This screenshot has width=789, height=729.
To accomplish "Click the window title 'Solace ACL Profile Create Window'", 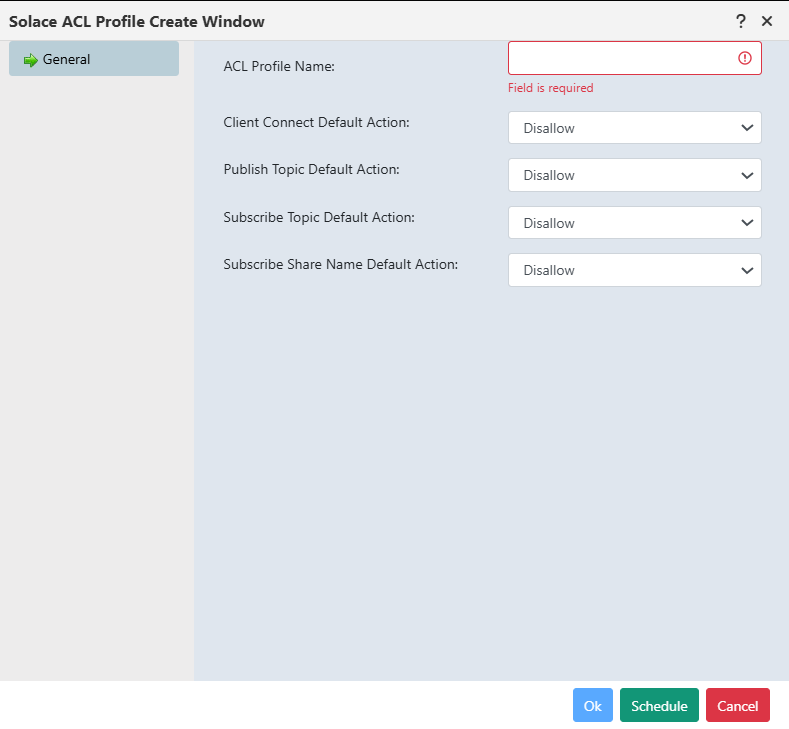I will click(x=137, y=22).
